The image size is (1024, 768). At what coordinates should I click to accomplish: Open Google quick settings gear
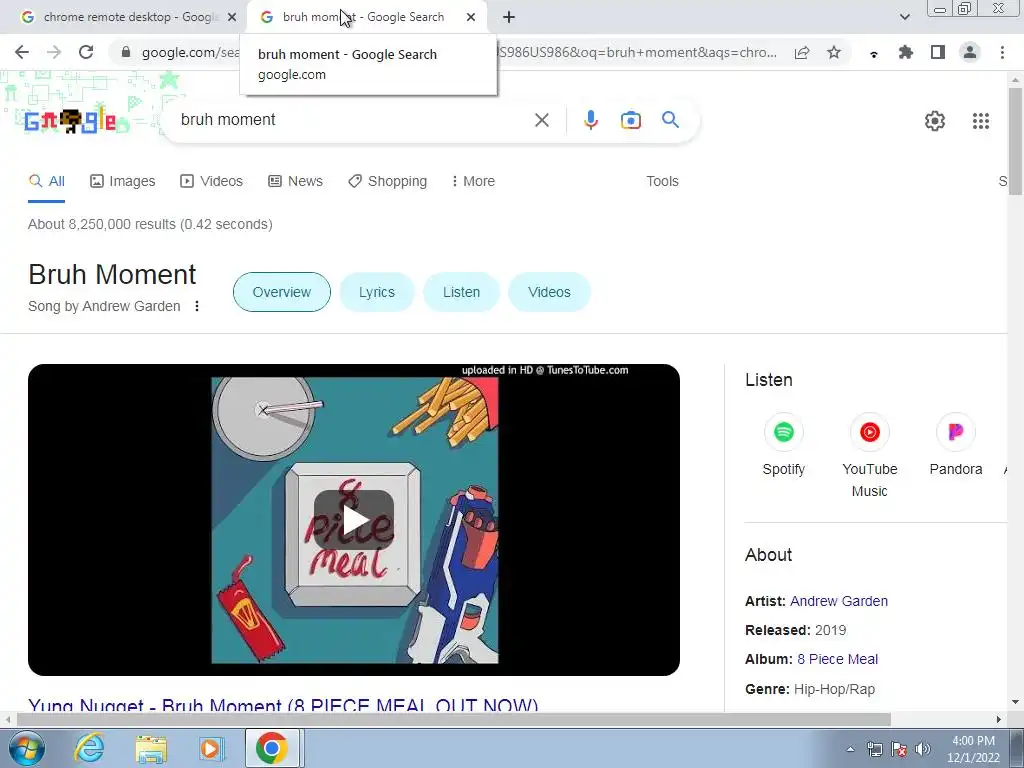click(935, 121)
